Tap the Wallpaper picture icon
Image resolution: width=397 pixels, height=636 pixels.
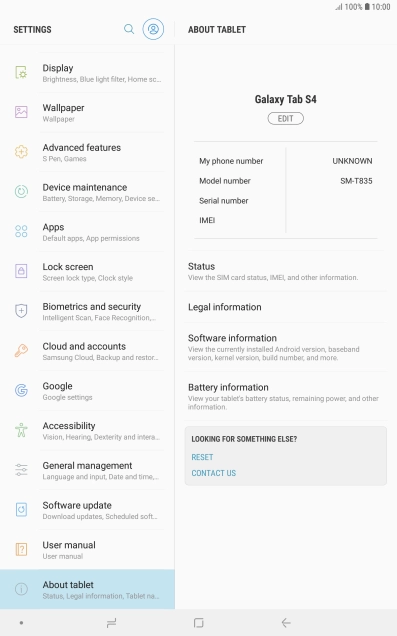pyautogui.click(x=21, y=112)
